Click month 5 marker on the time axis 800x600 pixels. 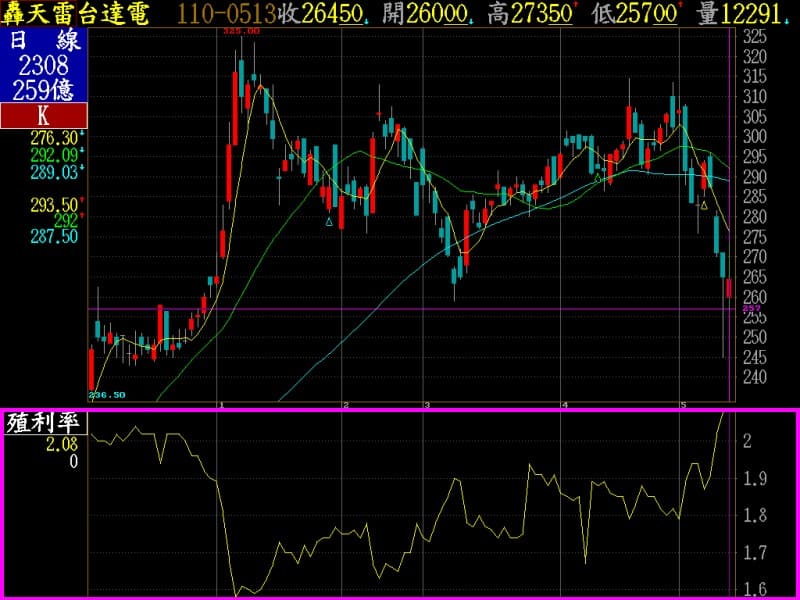click(683, 405)
